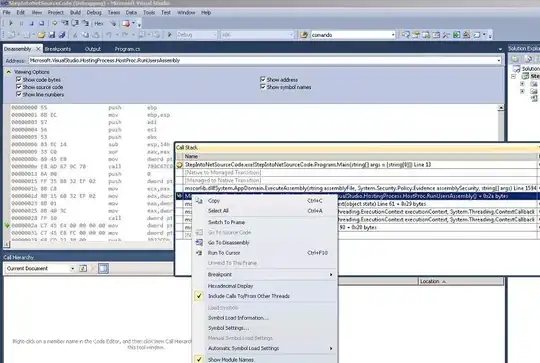Toggle the Hex display toolbar button
540x363 pixels.
99,23
